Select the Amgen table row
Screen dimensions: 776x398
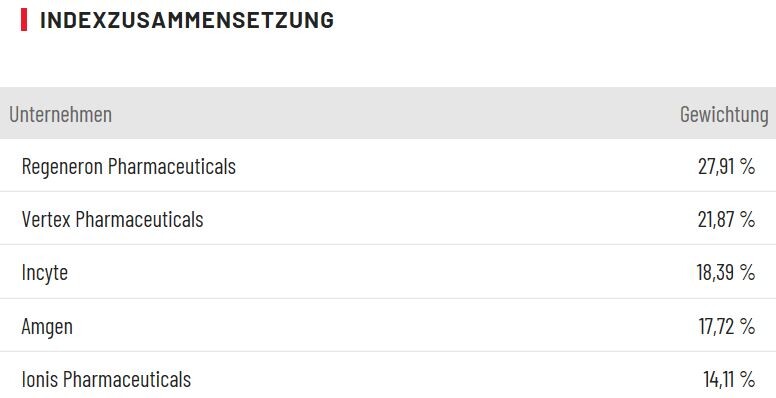pyautogui.click(x=388, y=325)
